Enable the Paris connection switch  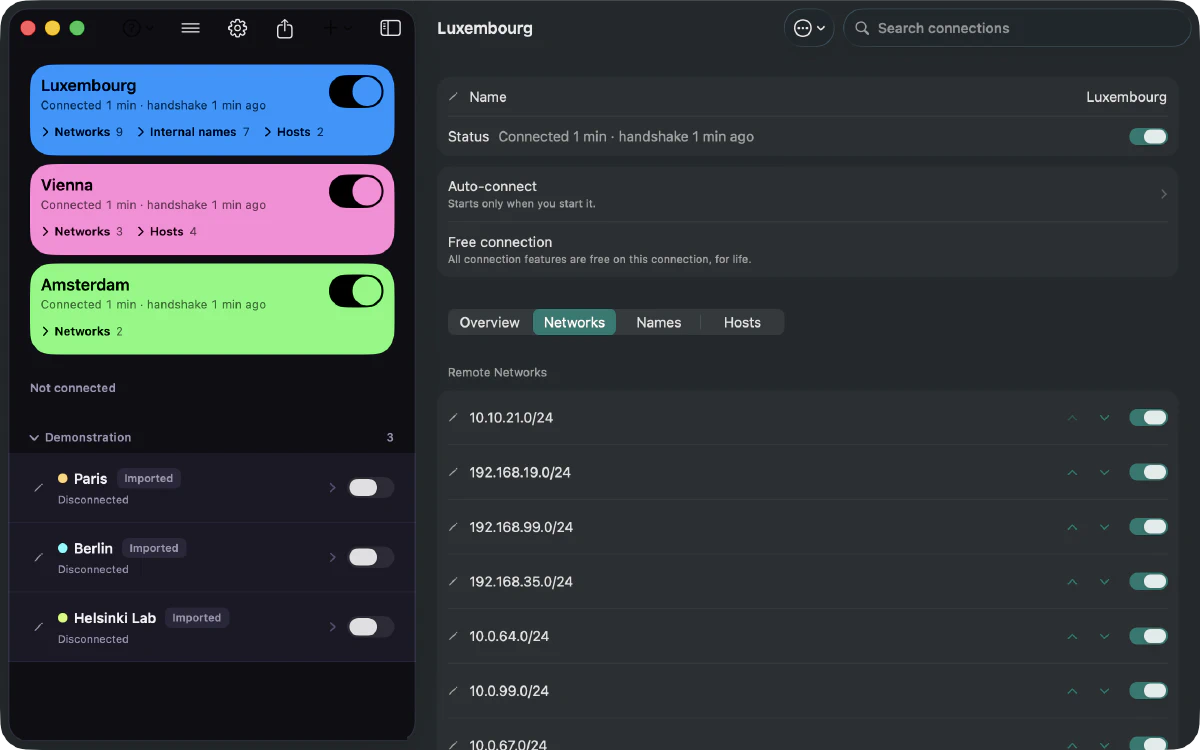click(x=371, y=487)
